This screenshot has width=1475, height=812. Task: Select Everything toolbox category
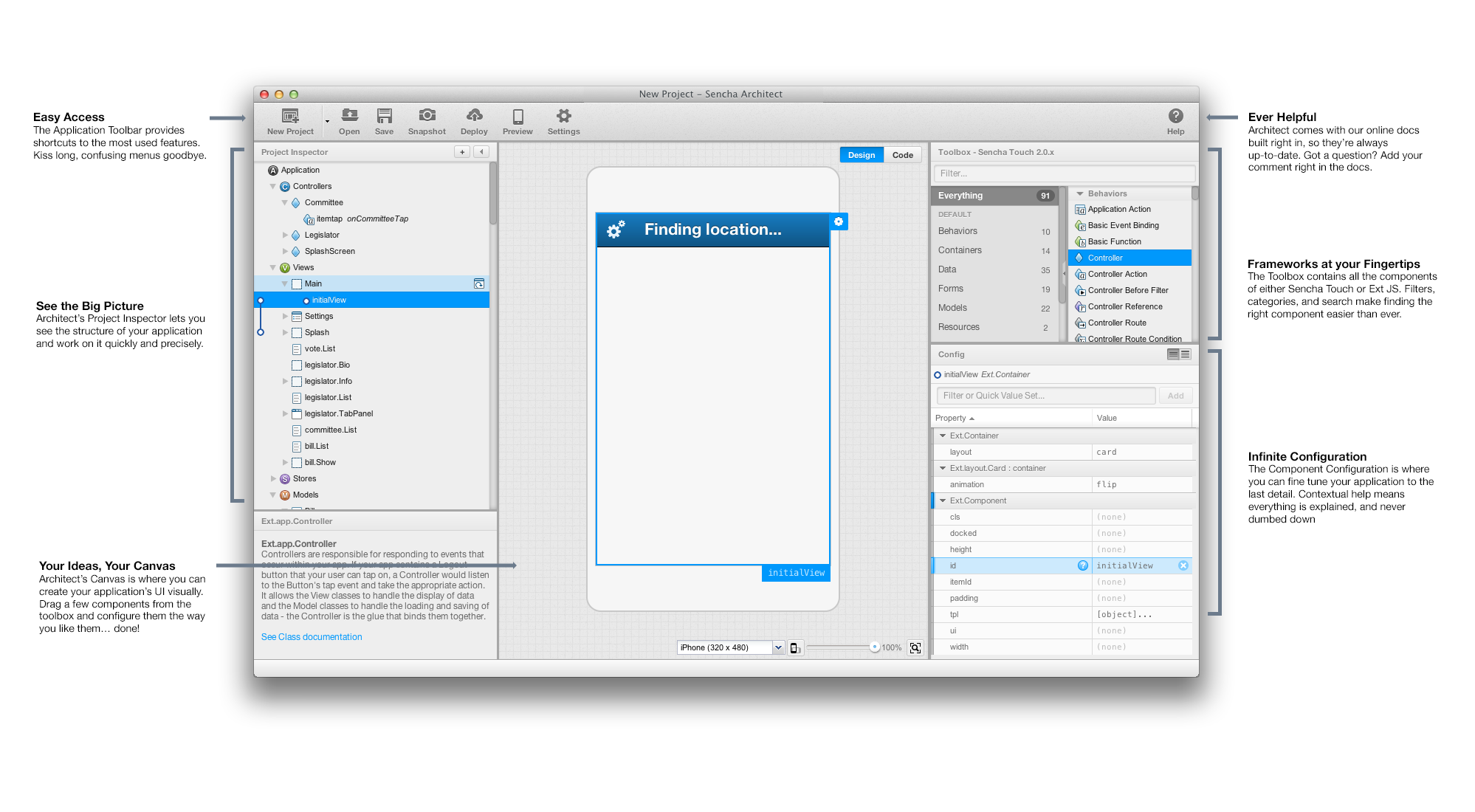[x=995, y=196]
